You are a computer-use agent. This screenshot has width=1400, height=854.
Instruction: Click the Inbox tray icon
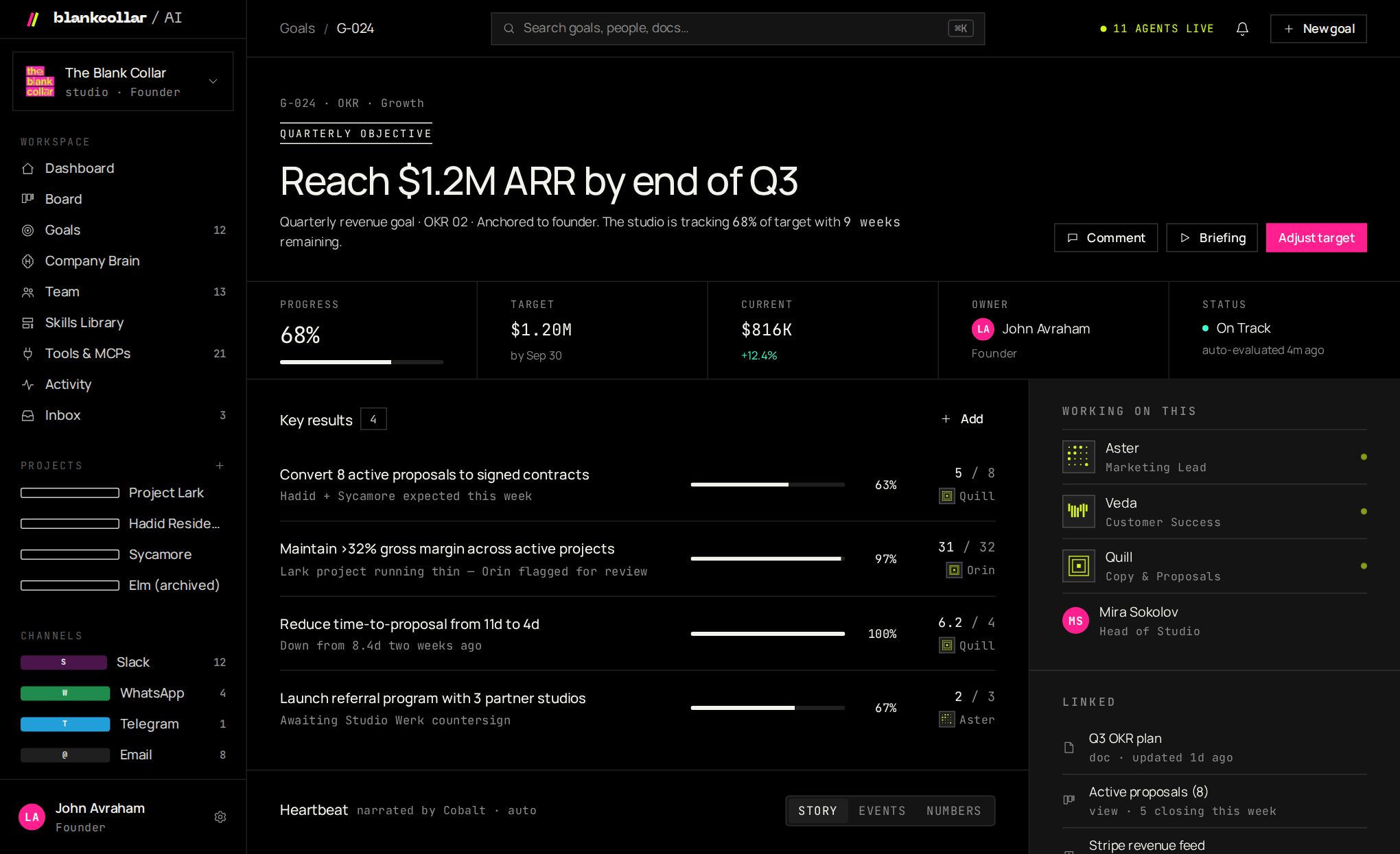coord(27,416)
